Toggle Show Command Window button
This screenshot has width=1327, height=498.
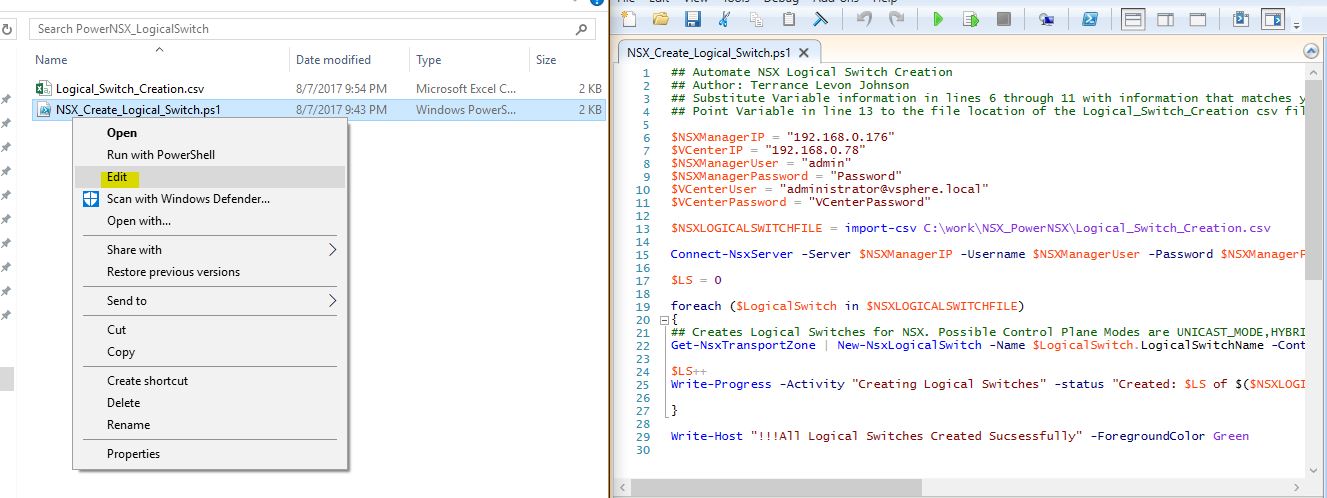click(x=1241, y=19)
